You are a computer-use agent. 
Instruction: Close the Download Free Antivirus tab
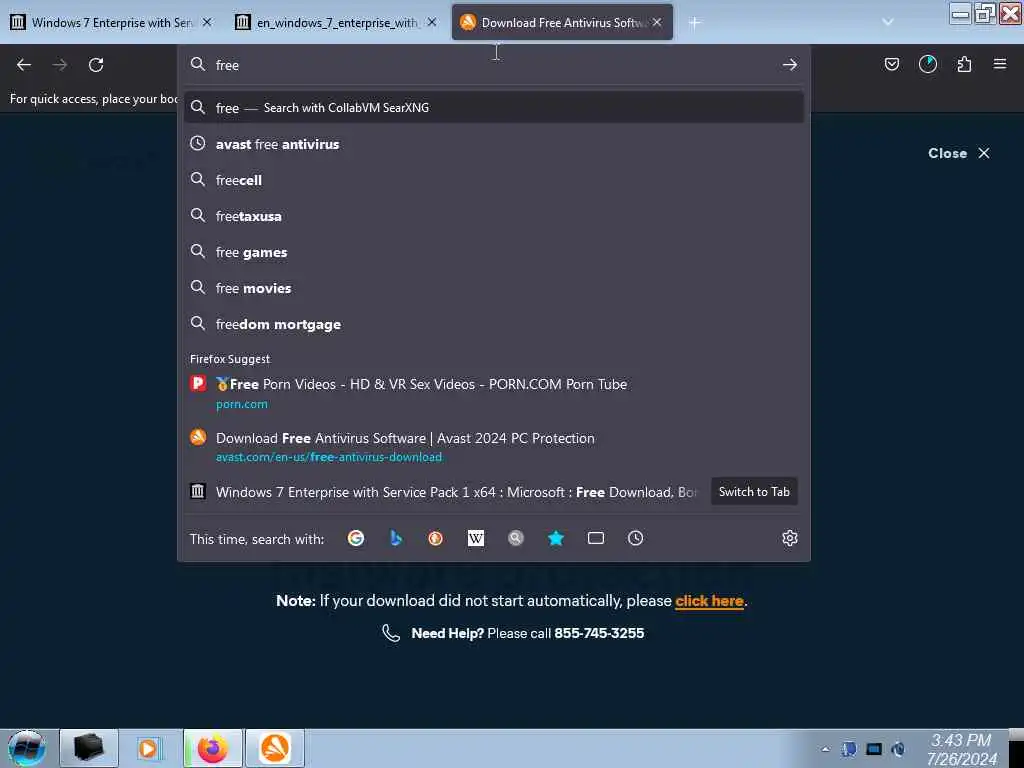point(657,22)
